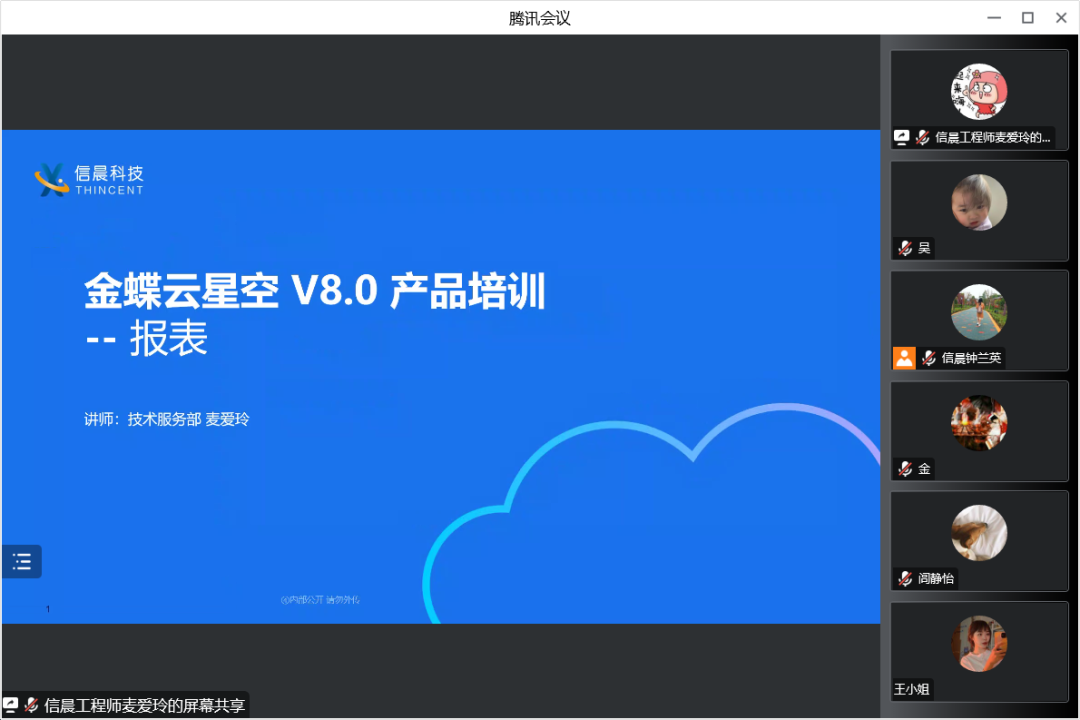Select 王小姐's avatar thumbnail
1080x720 pixels.
pyautogui.click(x=979, y=644)
